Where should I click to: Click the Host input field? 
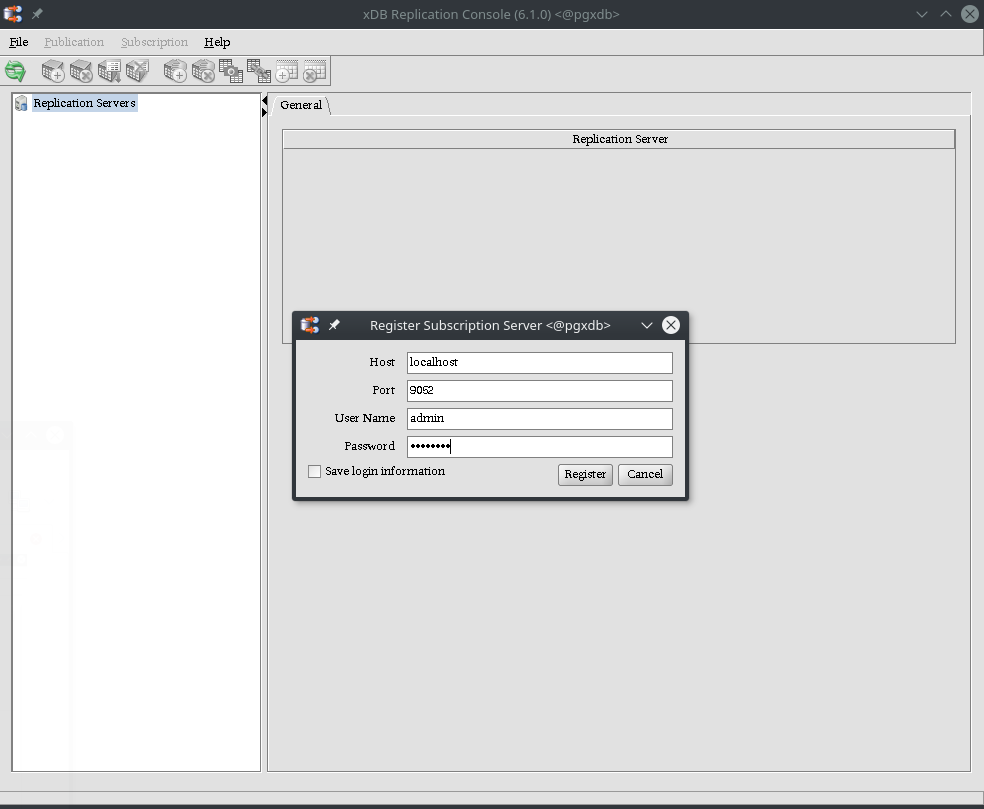click(x=540, y=363)
